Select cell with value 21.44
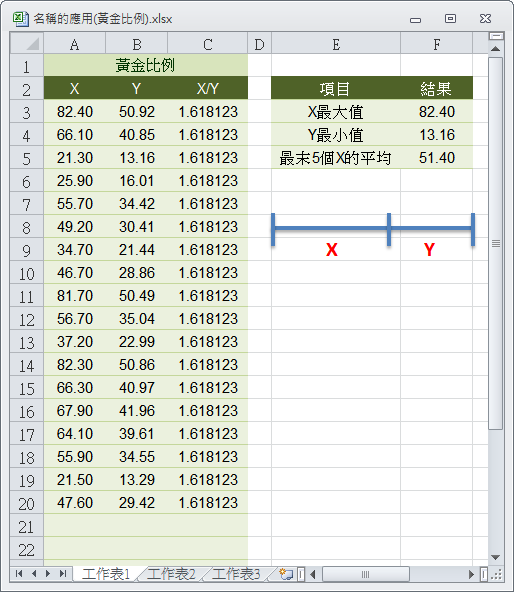Image resolution: width=514 pixels, height=592 pixels. tap(136, 250)
